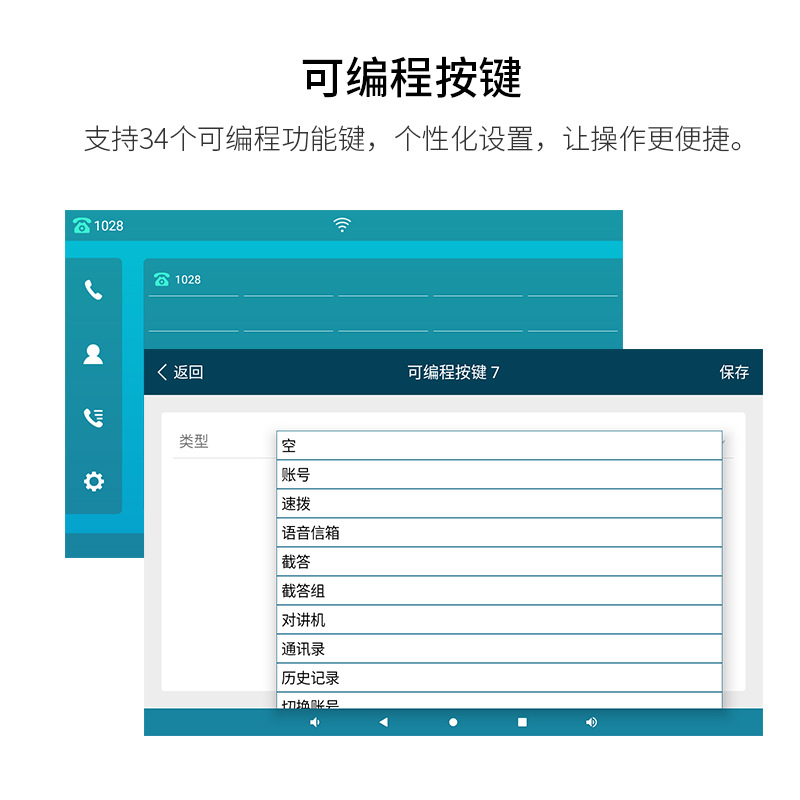Select 语音信箱 option

tap(498, 533)
